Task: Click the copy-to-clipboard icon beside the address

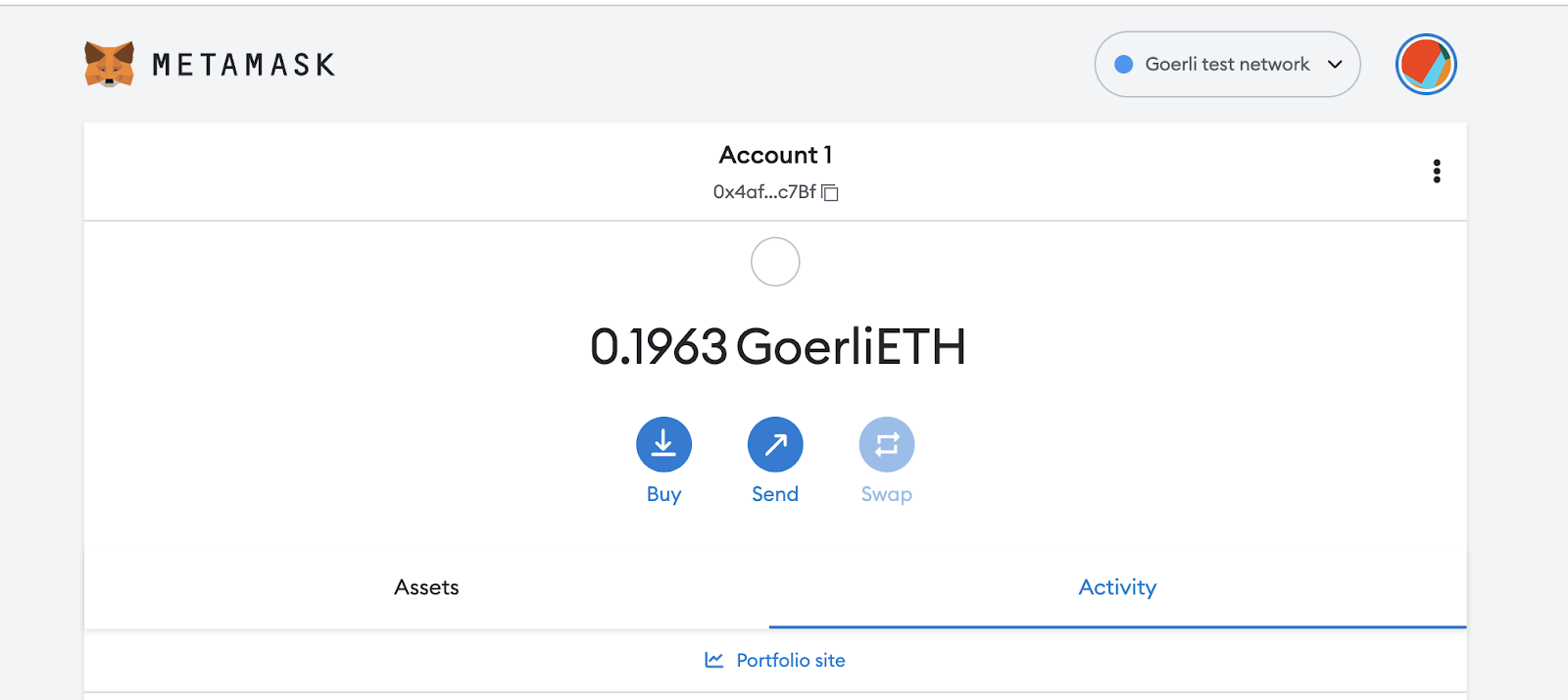Action: 830,192
